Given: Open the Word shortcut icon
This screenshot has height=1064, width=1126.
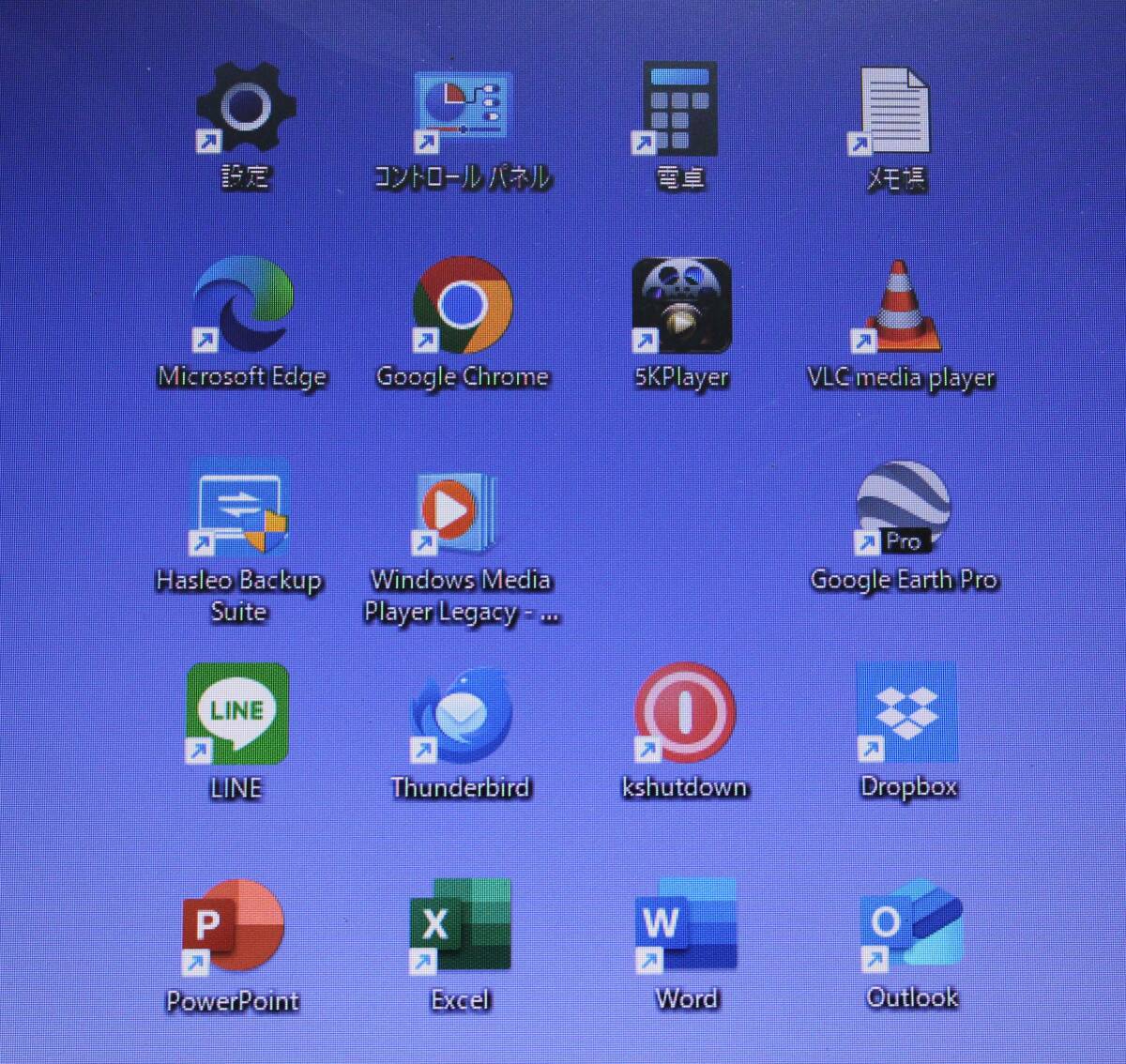Looking at the screenshot, I should (x=687, y=924).
